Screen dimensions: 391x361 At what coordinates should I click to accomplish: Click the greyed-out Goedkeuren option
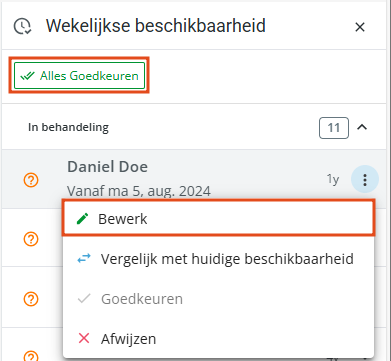tap(142, 299)
